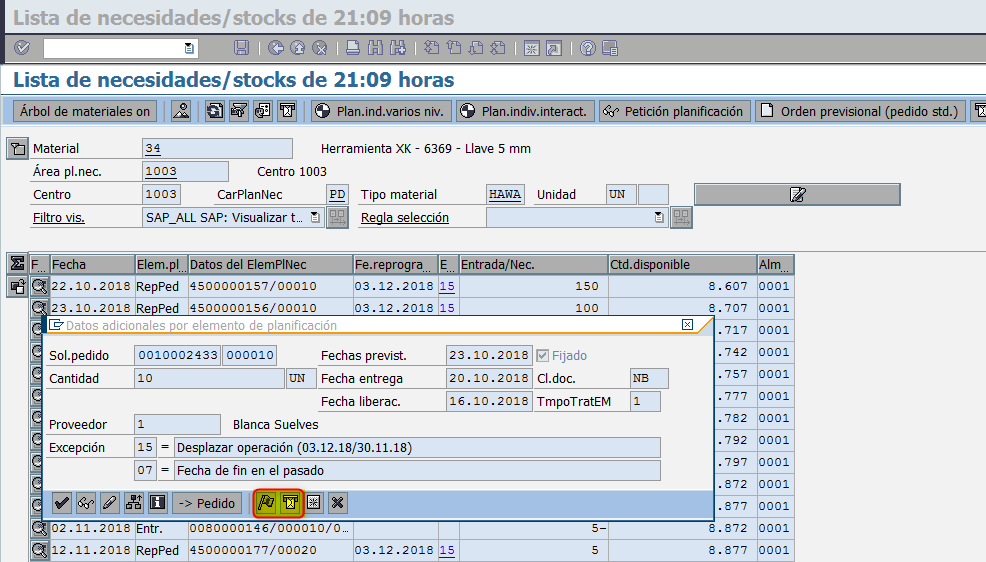This screenshot has height=562, width=986.
Task: Click the -> Pedido button
Action: [207, 503]
